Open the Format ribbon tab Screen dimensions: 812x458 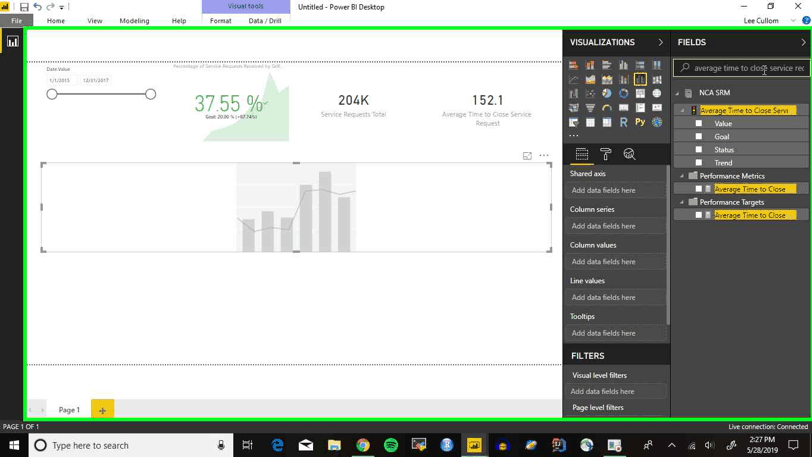221,21
